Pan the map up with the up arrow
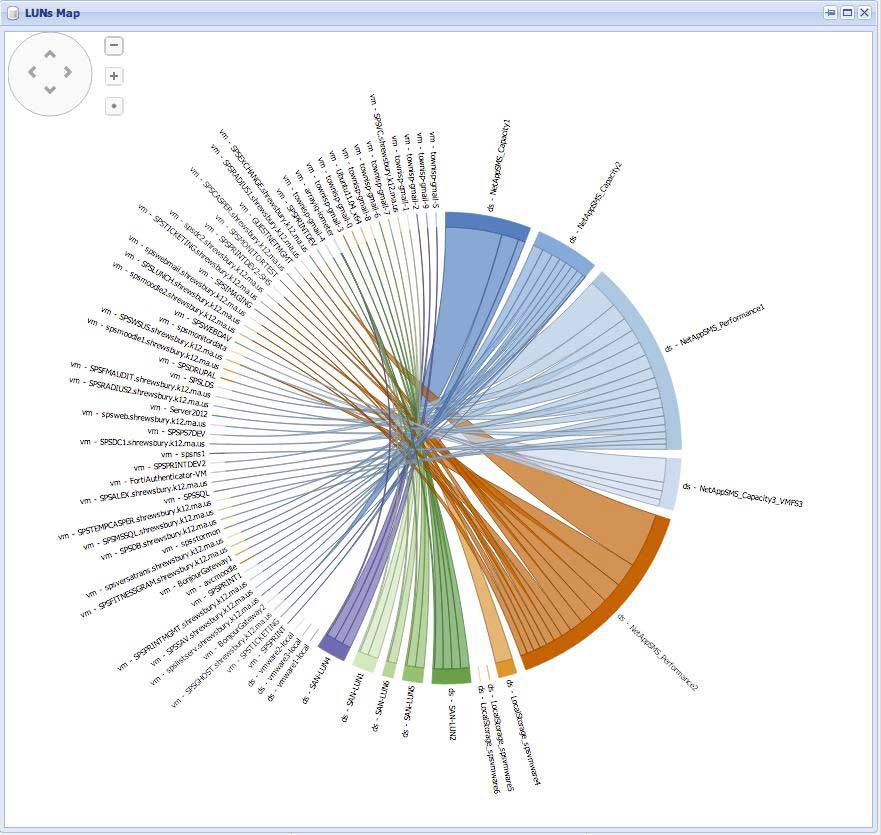This screenshot has height=835, width=881. tap(50, 55)
